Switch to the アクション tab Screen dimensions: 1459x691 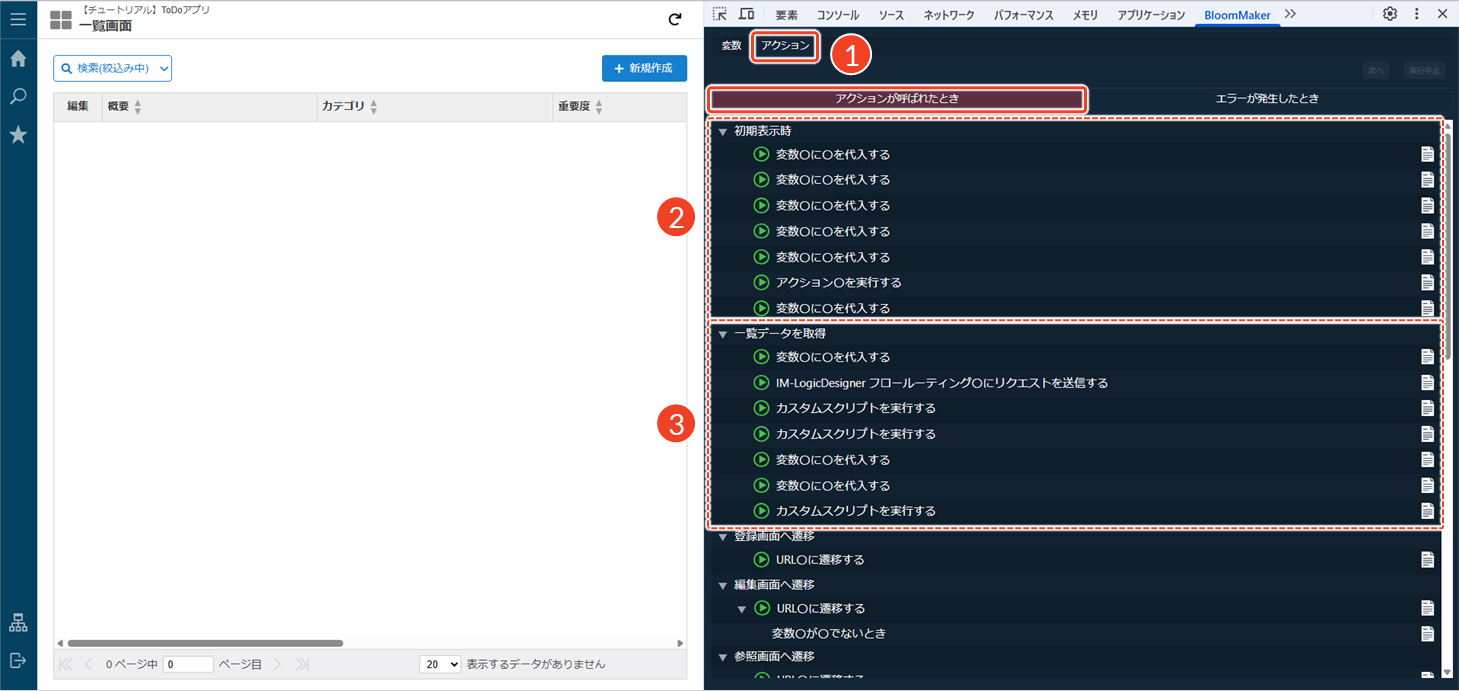pyautogui.click(x=786, y=46)
